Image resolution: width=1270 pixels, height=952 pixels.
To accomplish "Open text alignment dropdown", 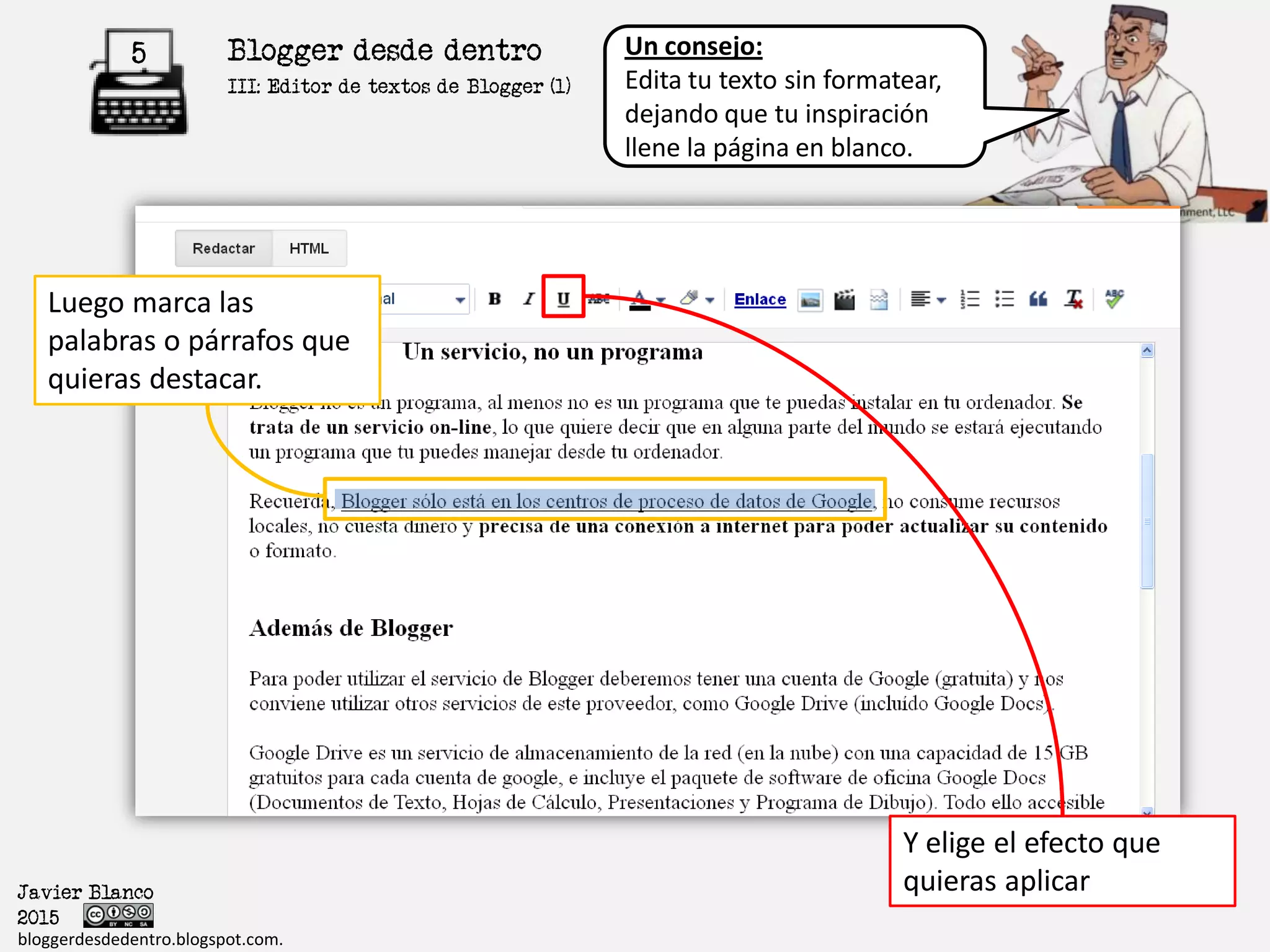I will [x=928, y=299].
